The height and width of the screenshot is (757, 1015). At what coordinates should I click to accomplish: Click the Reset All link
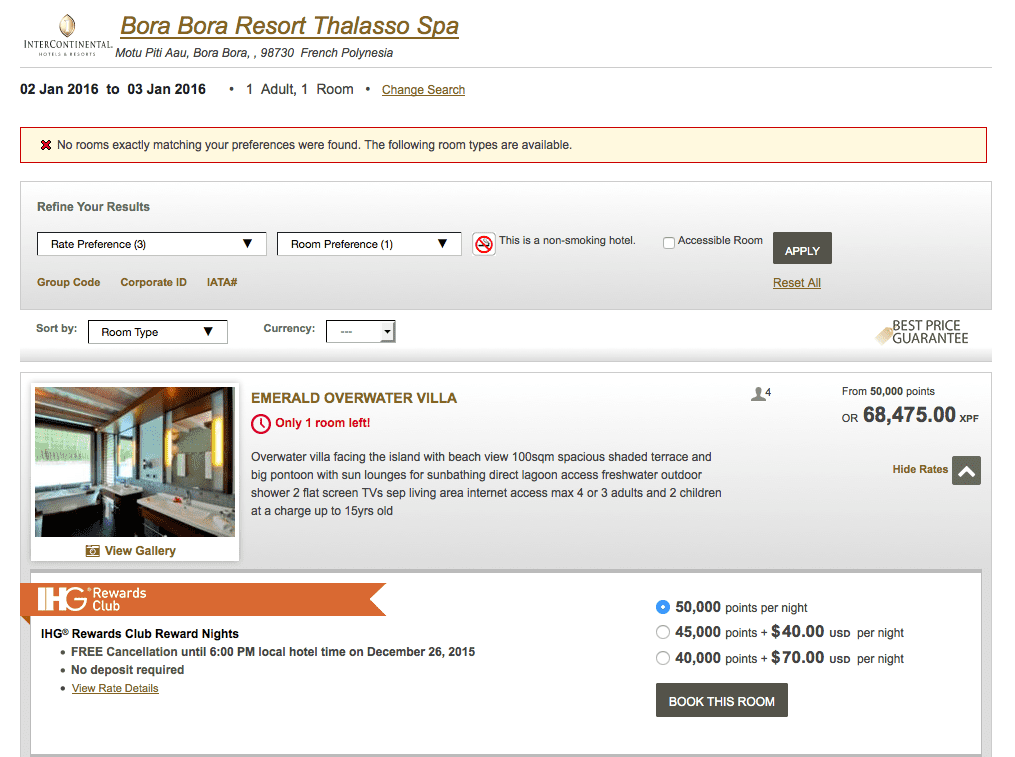797,283
